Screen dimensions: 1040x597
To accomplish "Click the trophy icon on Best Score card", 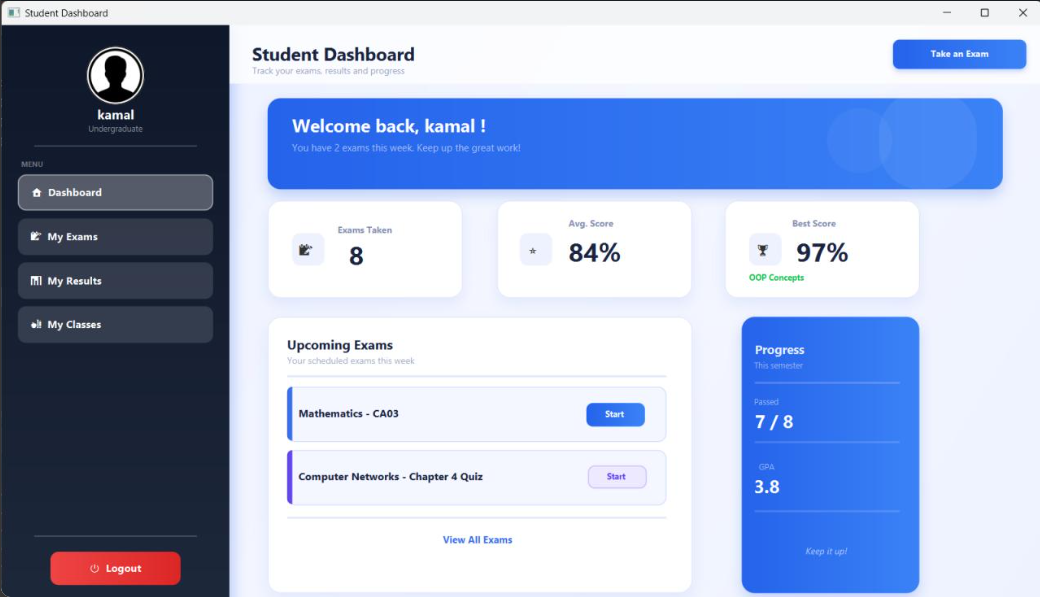I will click(x=764, y=250).
